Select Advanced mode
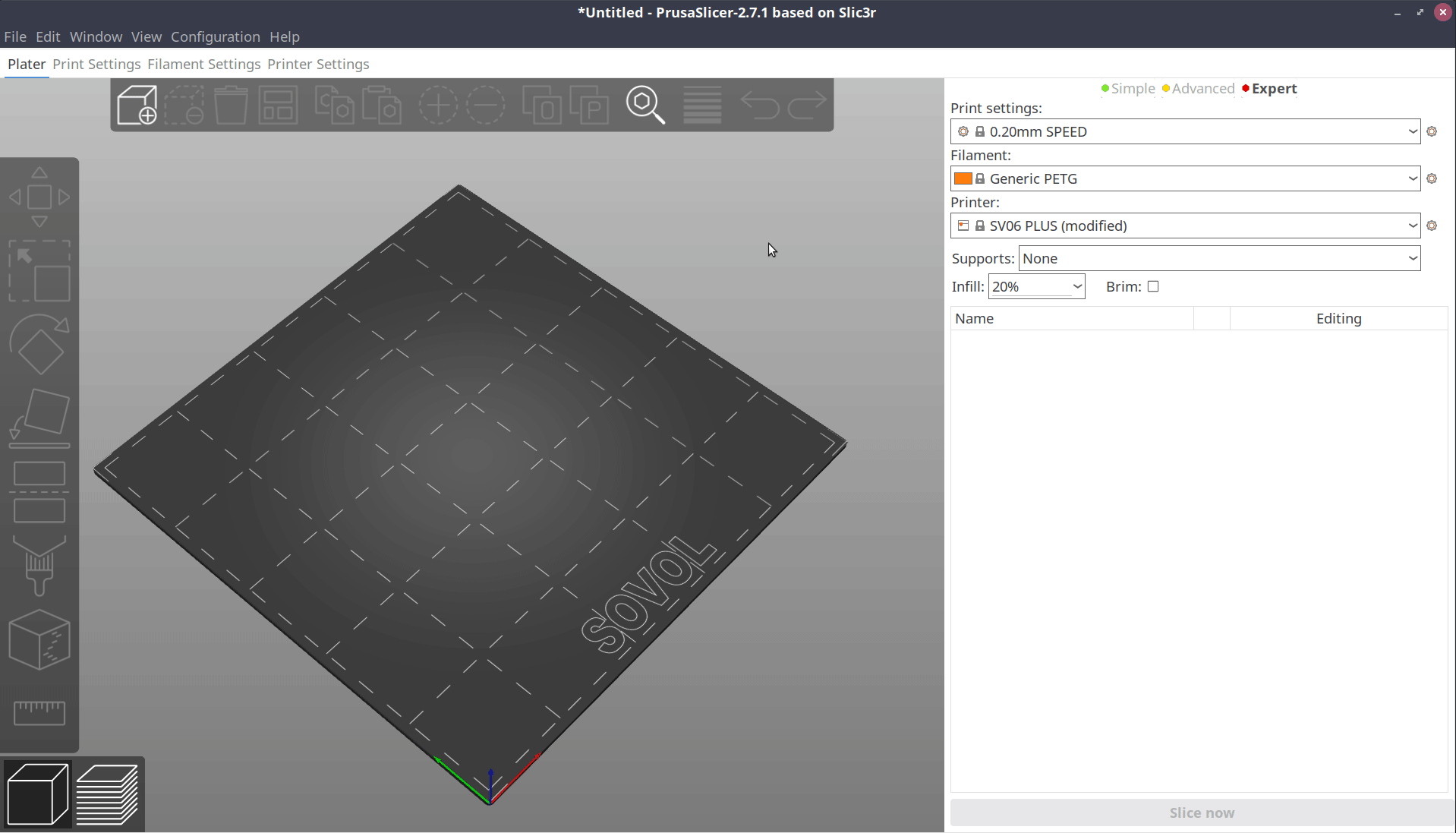Image resolution: width=1456 pixels, height=833 pixels. point(1198,89)
